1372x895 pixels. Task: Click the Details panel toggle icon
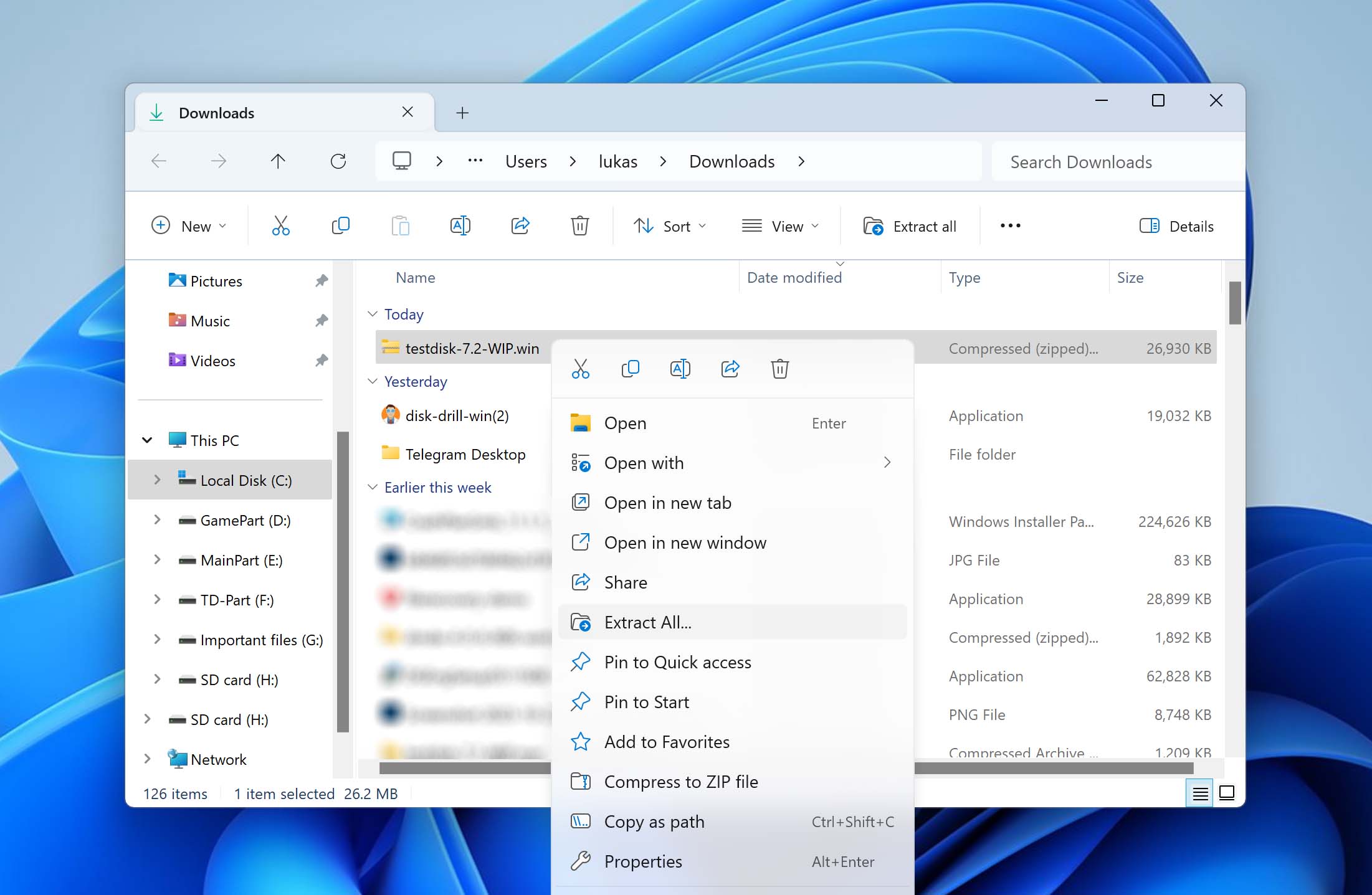coord(1149,225)
